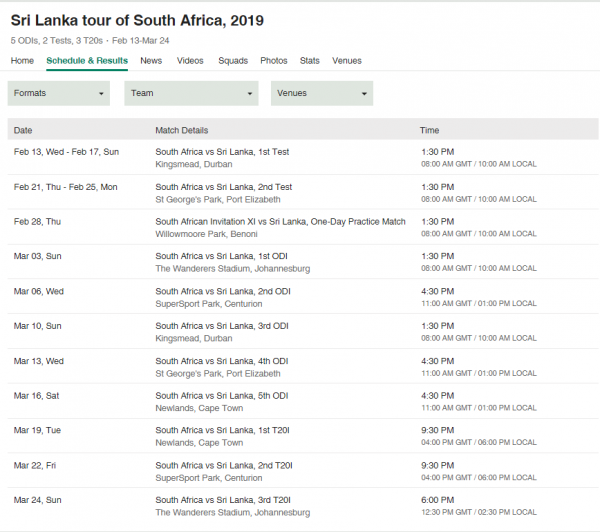Switch to the Videos tab

(x=190, y=60)
